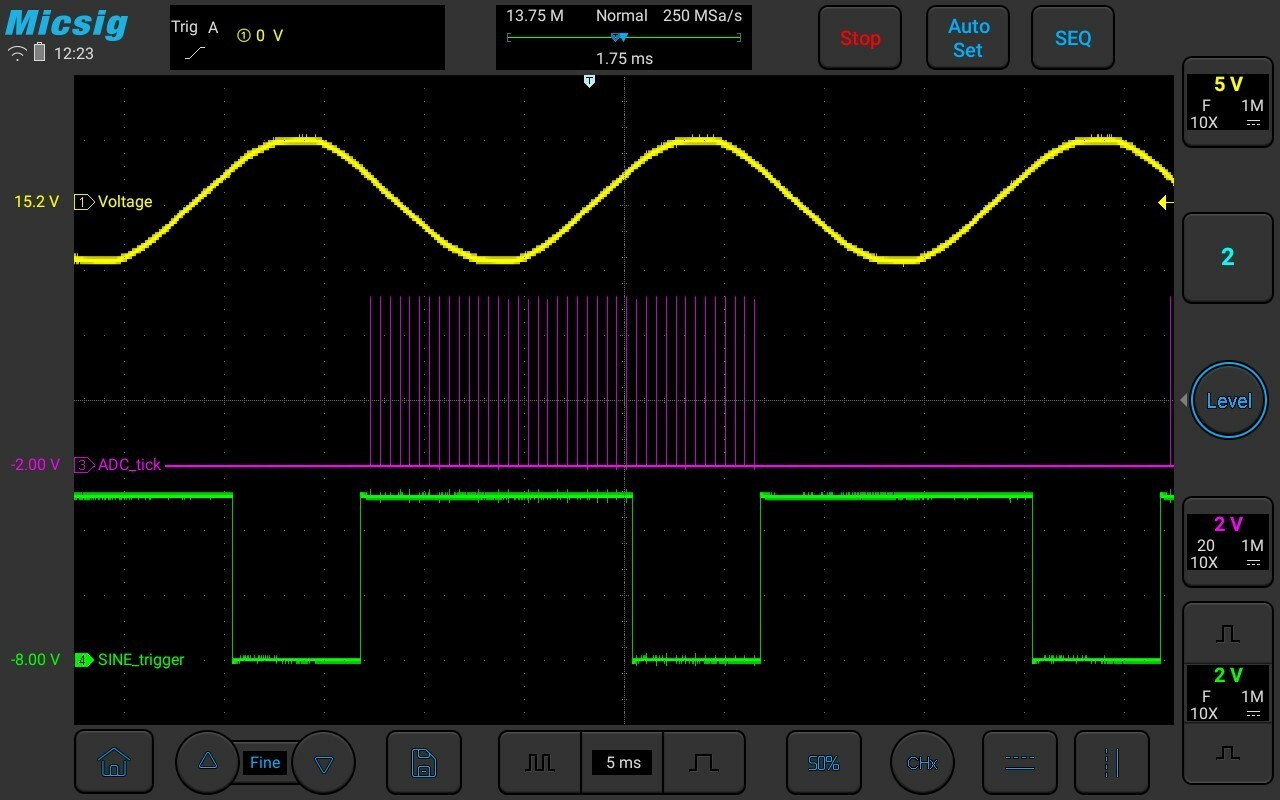Click the 13.75 M memory depth readout
Screen dimensions: 1280x800
[x=535, y=16]
